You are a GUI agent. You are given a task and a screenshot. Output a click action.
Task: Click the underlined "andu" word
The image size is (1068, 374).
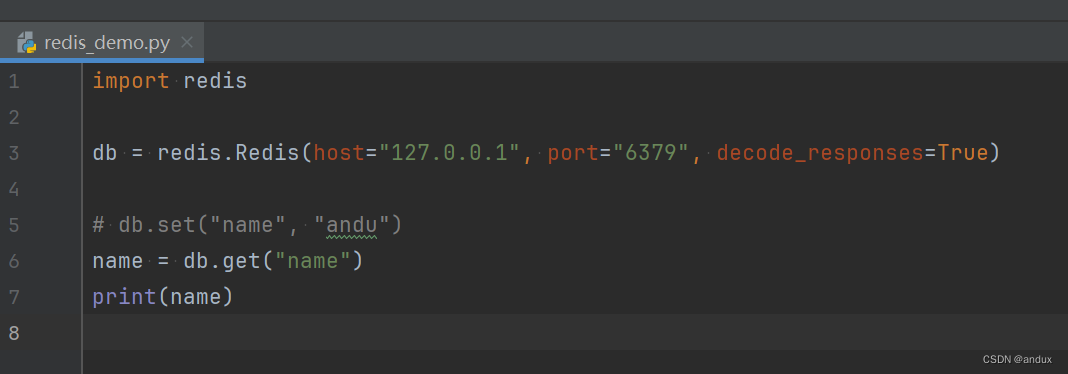(x=352, y=225)
